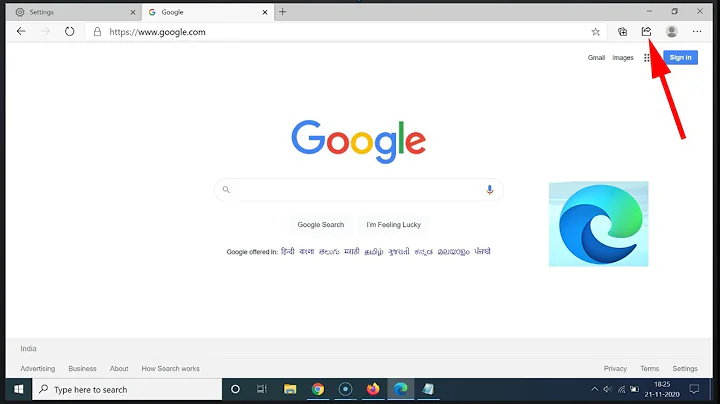Viewport: 720px width, 404px height.
Task: Open Cortana circle icon on taskbar
Action: [235, 389]
